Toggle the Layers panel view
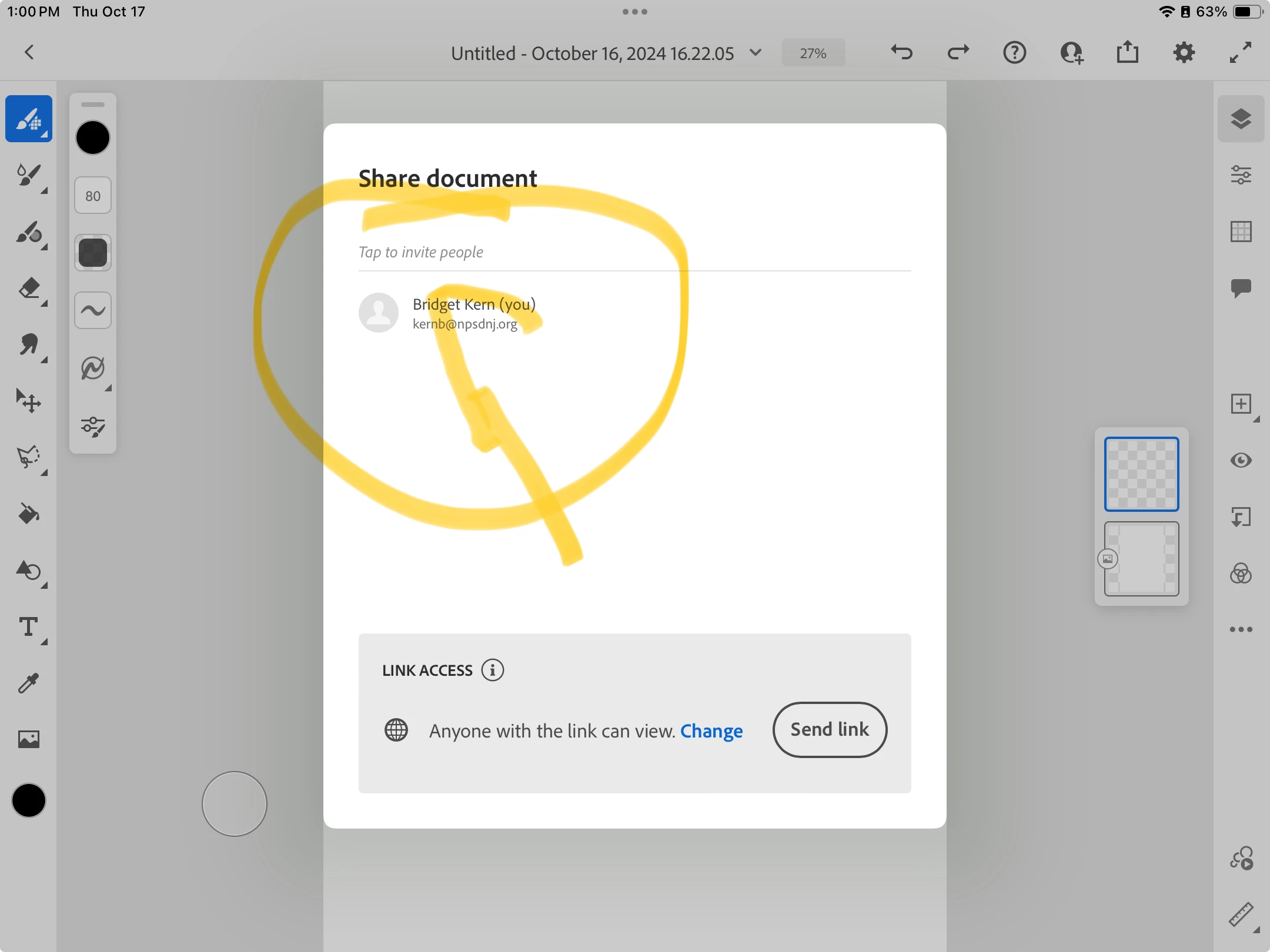Viewport: 1270px width, 952px height. pos(1241,119)
